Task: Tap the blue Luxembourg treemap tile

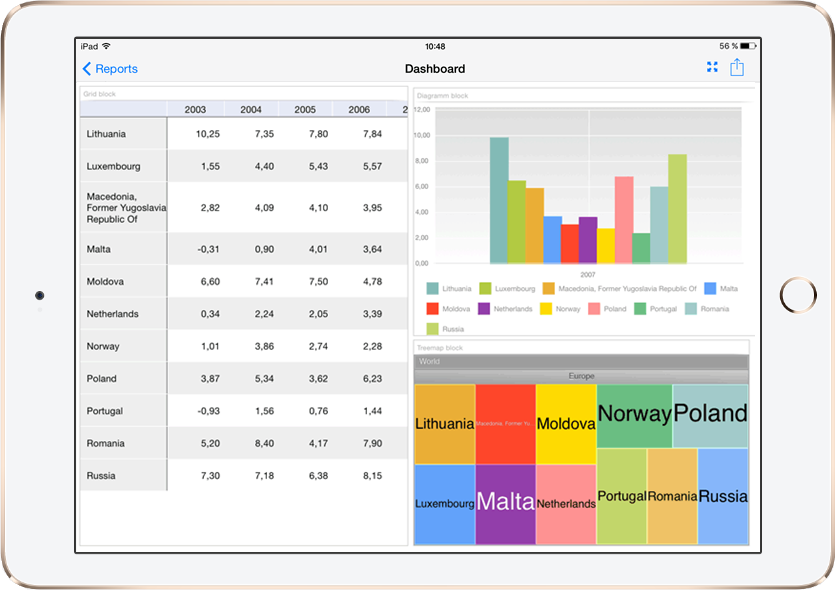Action: click(445, 504)
